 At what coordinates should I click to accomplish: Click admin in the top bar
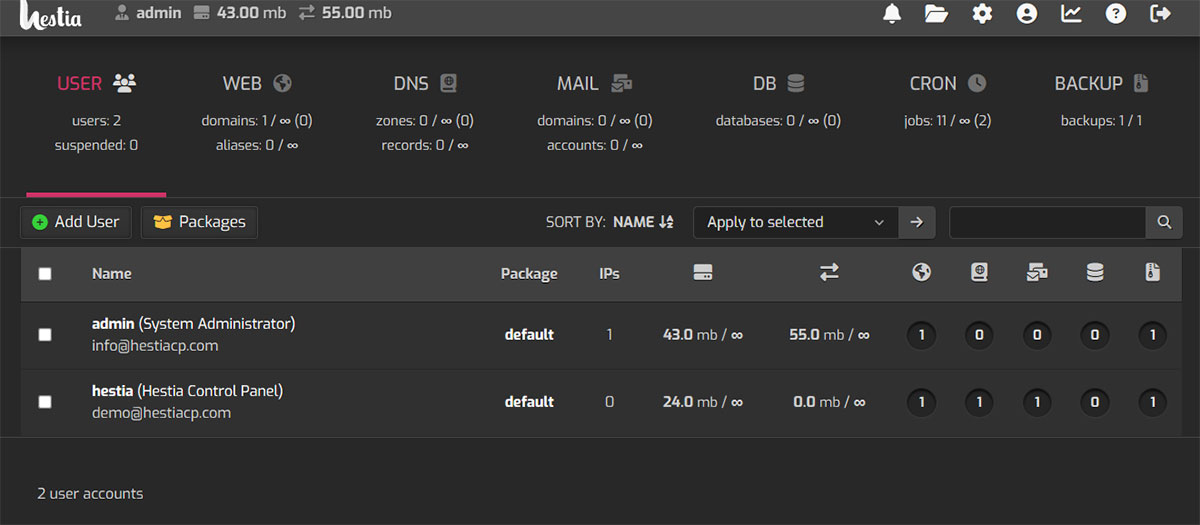(147, 14)
